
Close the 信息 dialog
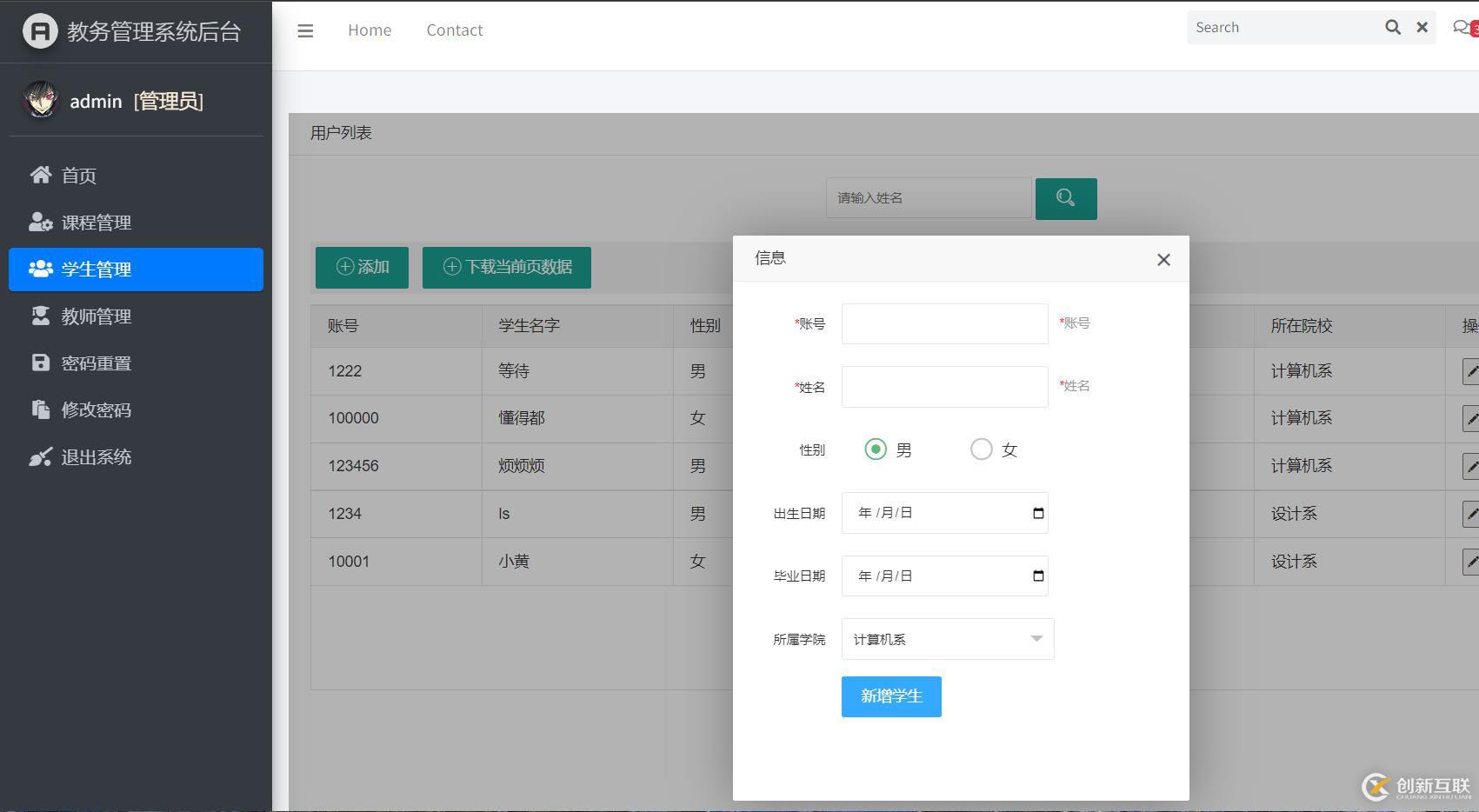1163,259
